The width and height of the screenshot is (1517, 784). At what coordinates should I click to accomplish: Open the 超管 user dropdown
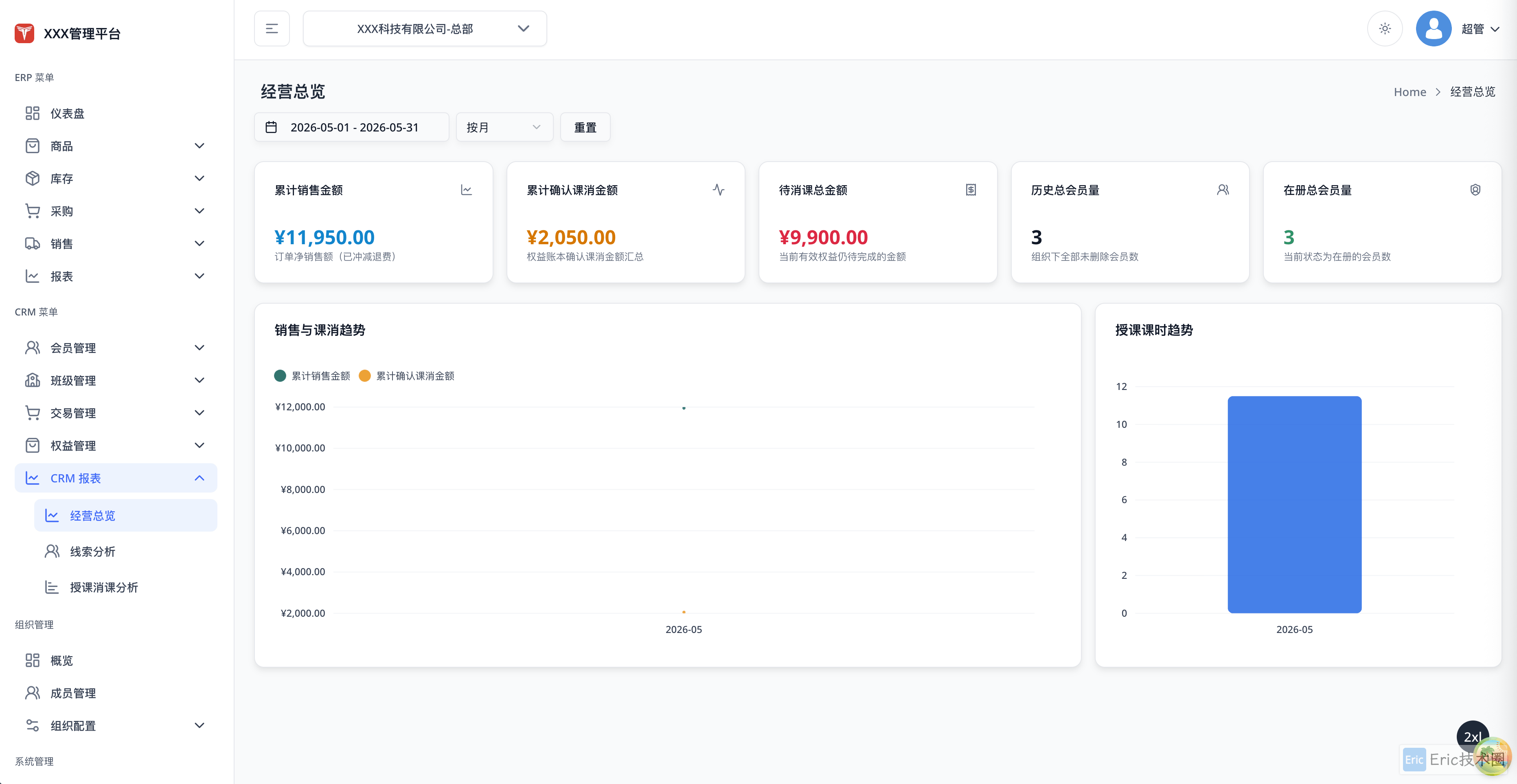pyautogui.click(x=1480, y=29)
